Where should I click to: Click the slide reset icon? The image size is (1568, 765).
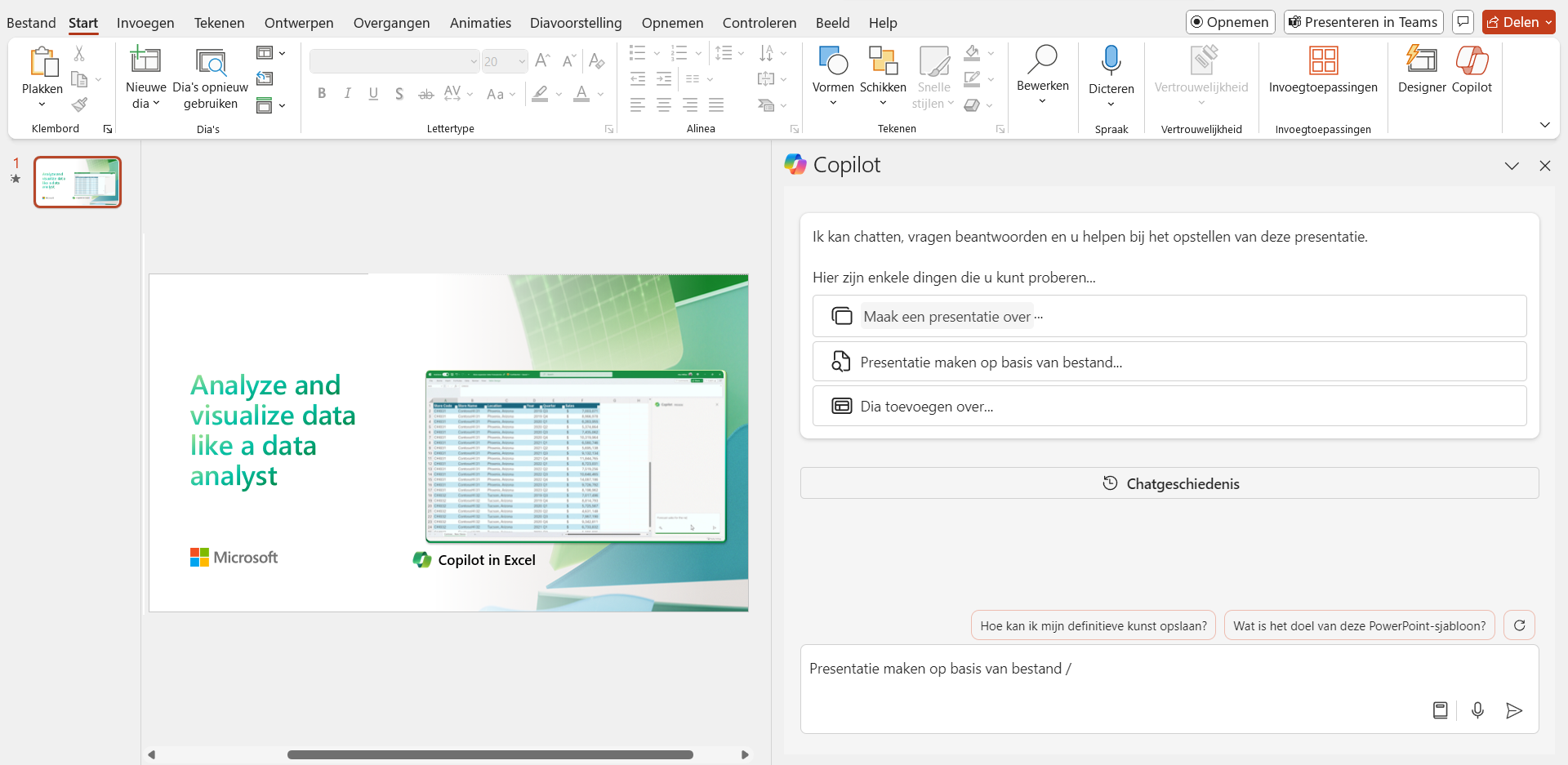click(x=265, y=78)
